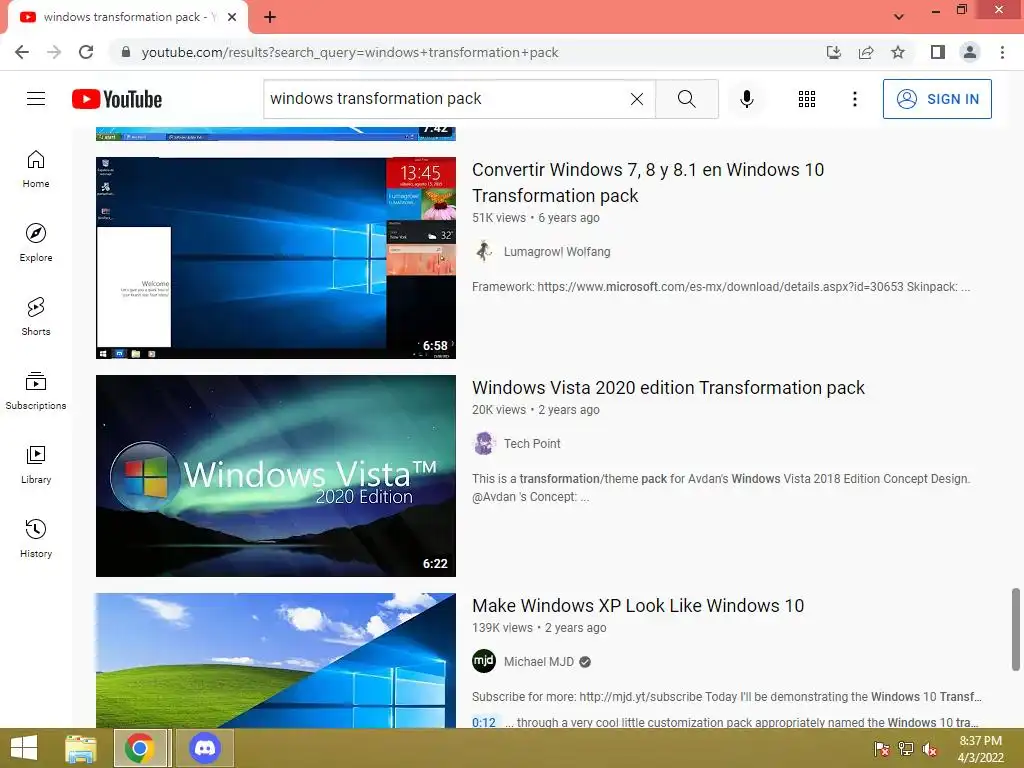Start voice search with microphone icon
The width and height of the screenshot is (1024, 768).
tap(747, 99)
